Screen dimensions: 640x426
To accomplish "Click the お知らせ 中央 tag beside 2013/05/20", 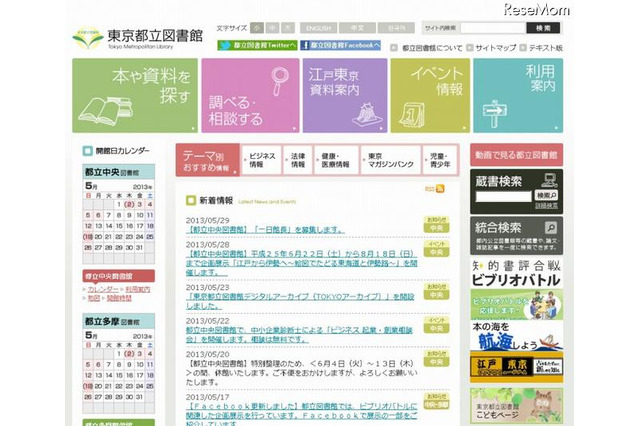I will coord(436,358).
